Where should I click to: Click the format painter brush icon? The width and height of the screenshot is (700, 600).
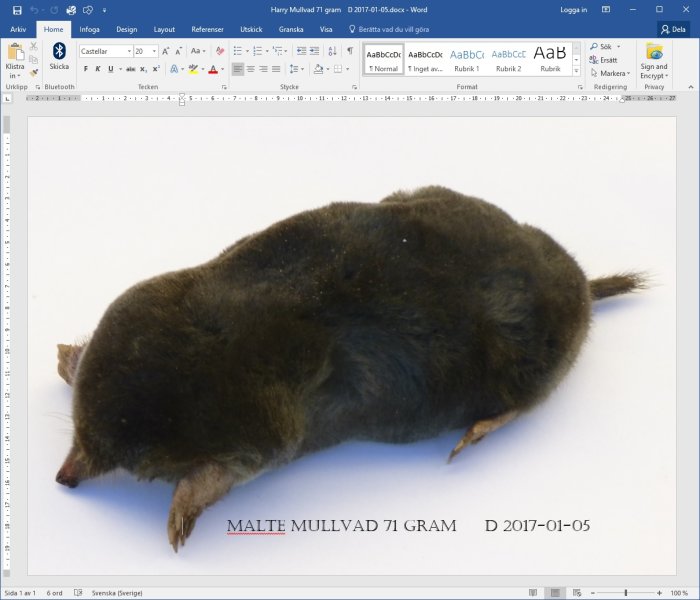[33, 73]
